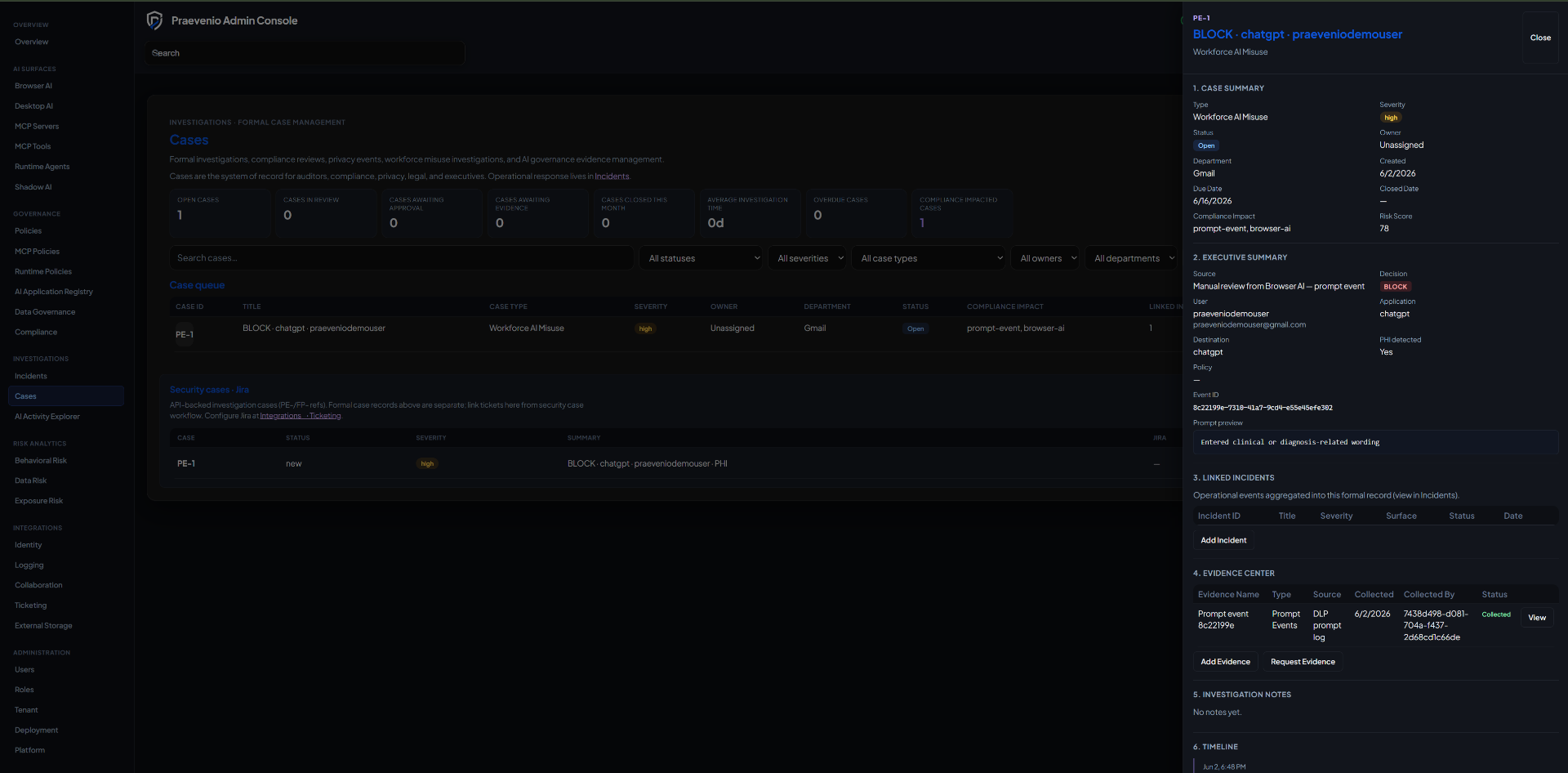The height and width of the screenshot is (773, 1568).
Task: Click praeveniodemouser@gmail.com in Executive Summary
Action: 1249,325
